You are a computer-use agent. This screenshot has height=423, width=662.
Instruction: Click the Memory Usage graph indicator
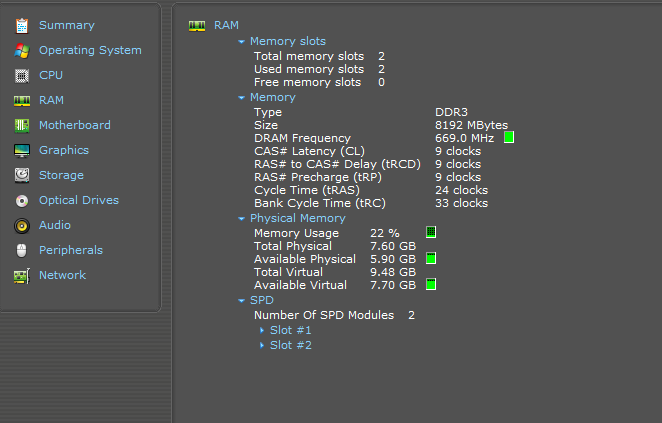tap(431, 232)
